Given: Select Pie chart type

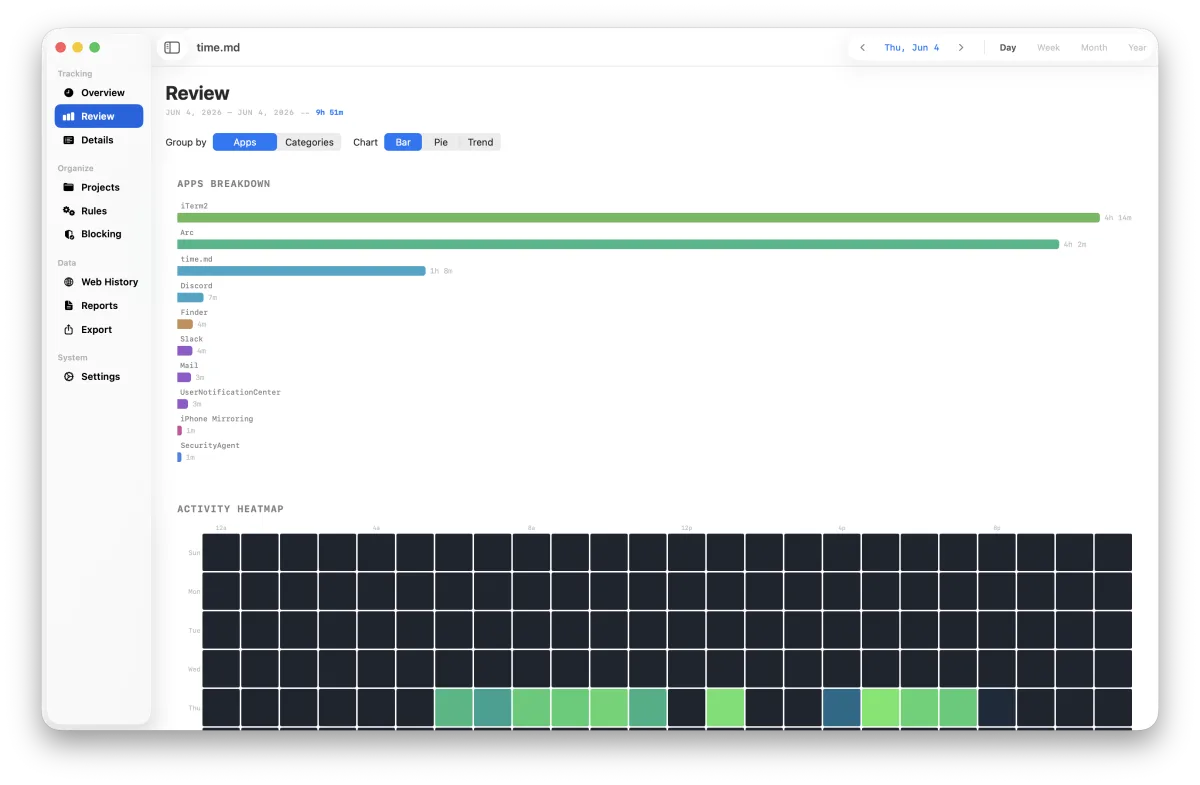Looking at the screenshot, I should pos(441,142).
